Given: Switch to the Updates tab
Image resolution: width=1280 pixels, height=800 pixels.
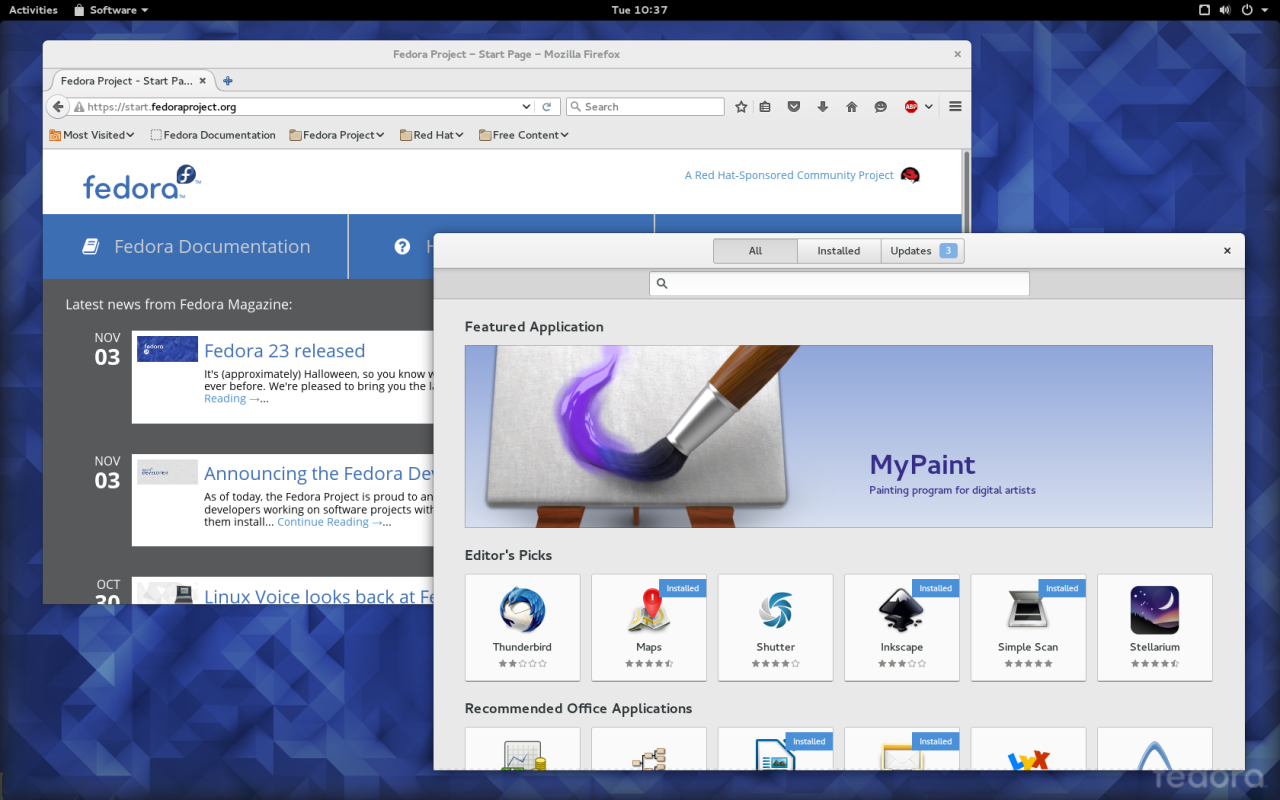Looking at the screenshot, I should (922, 251).
